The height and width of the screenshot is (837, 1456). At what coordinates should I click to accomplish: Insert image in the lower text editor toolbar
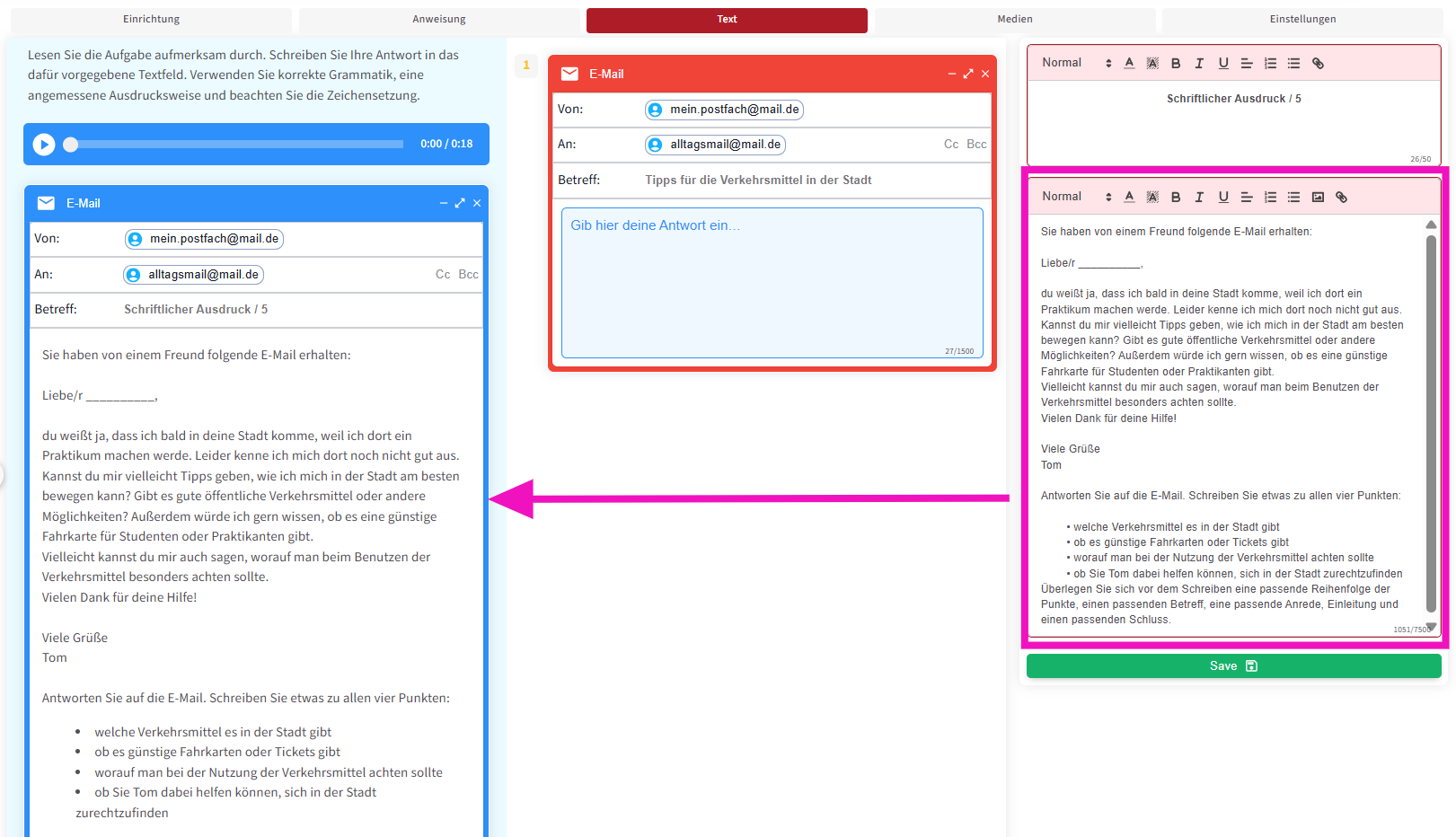point(1318,198)
